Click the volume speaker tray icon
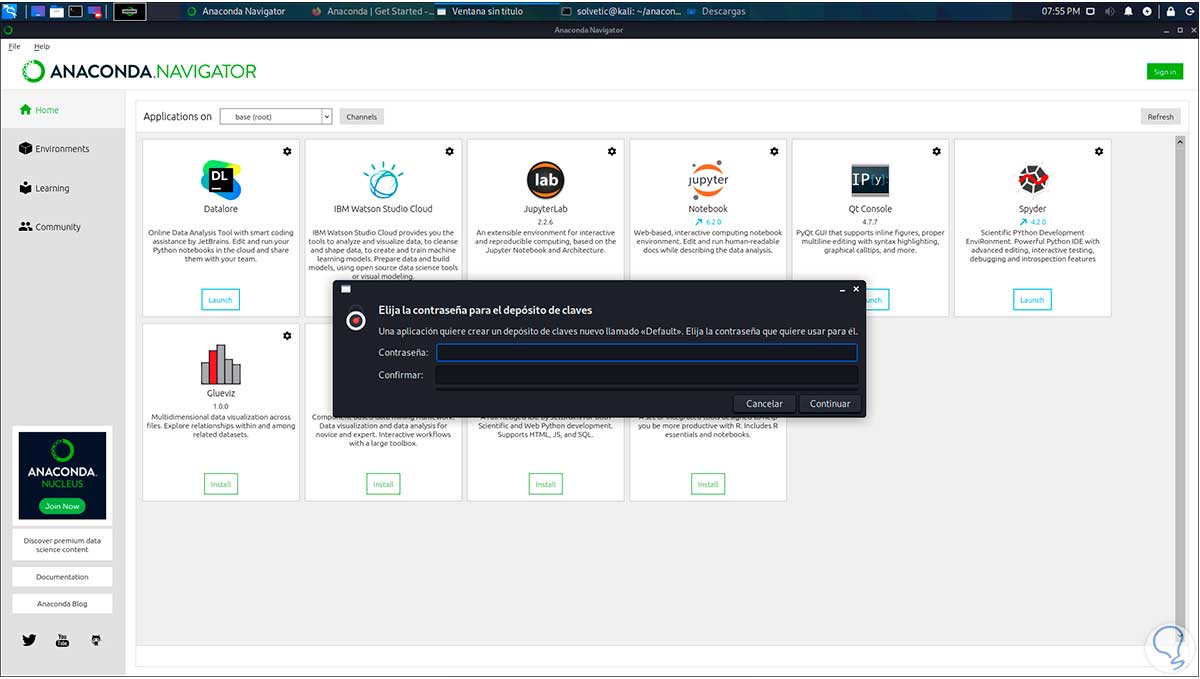Image resolution: width=1200 pixels, height=679 pixels. pyautogui.click(x=1108, y=11)
